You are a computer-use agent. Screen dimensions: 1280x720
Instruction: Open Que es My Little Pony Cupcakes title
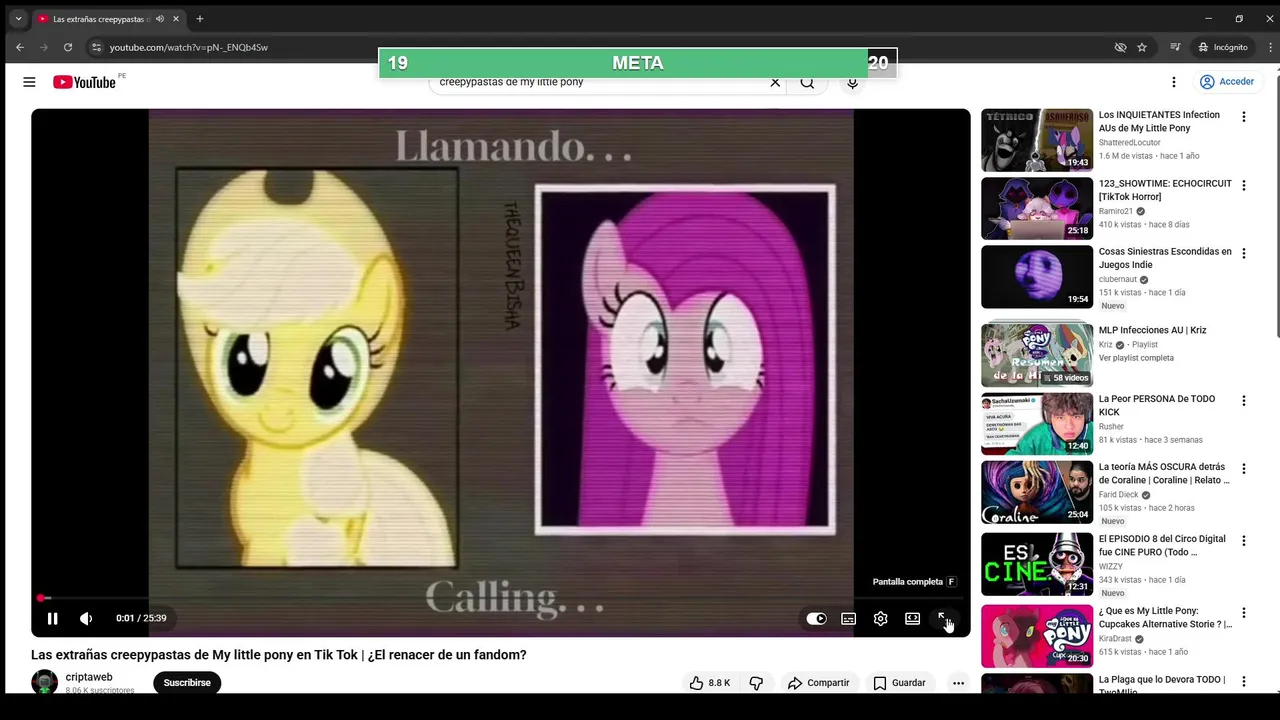(x=1165, y=617)
